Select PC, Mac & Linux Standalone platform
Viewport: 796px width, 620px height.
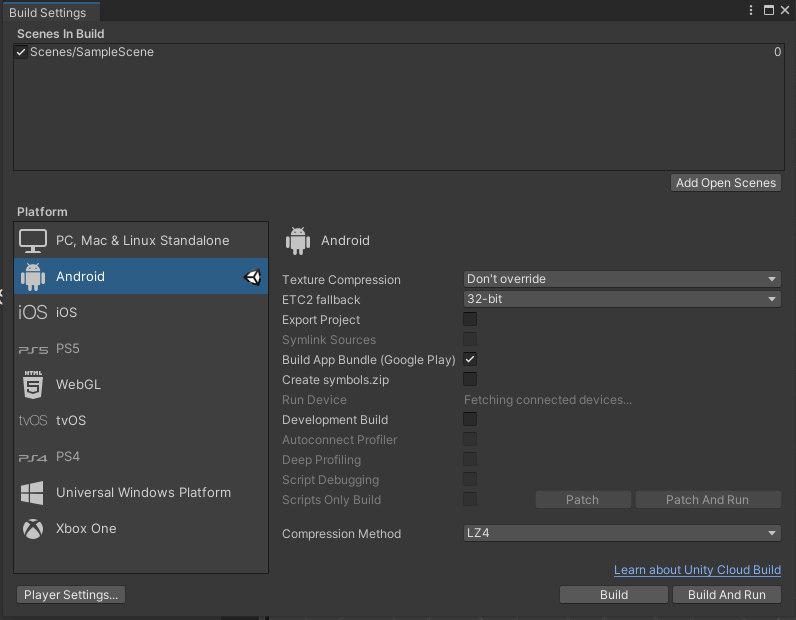click(x=141, y=241)
